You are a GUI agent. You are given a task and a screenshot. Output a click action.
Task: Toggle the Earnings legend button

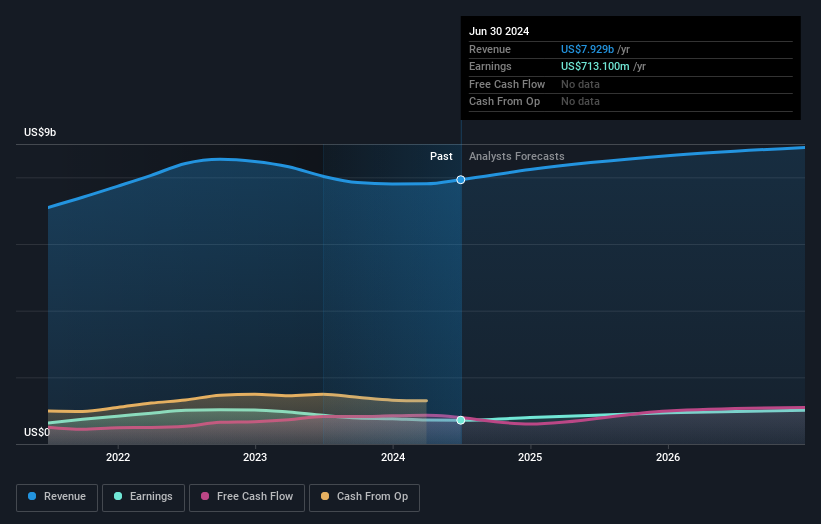click(143, 497)
